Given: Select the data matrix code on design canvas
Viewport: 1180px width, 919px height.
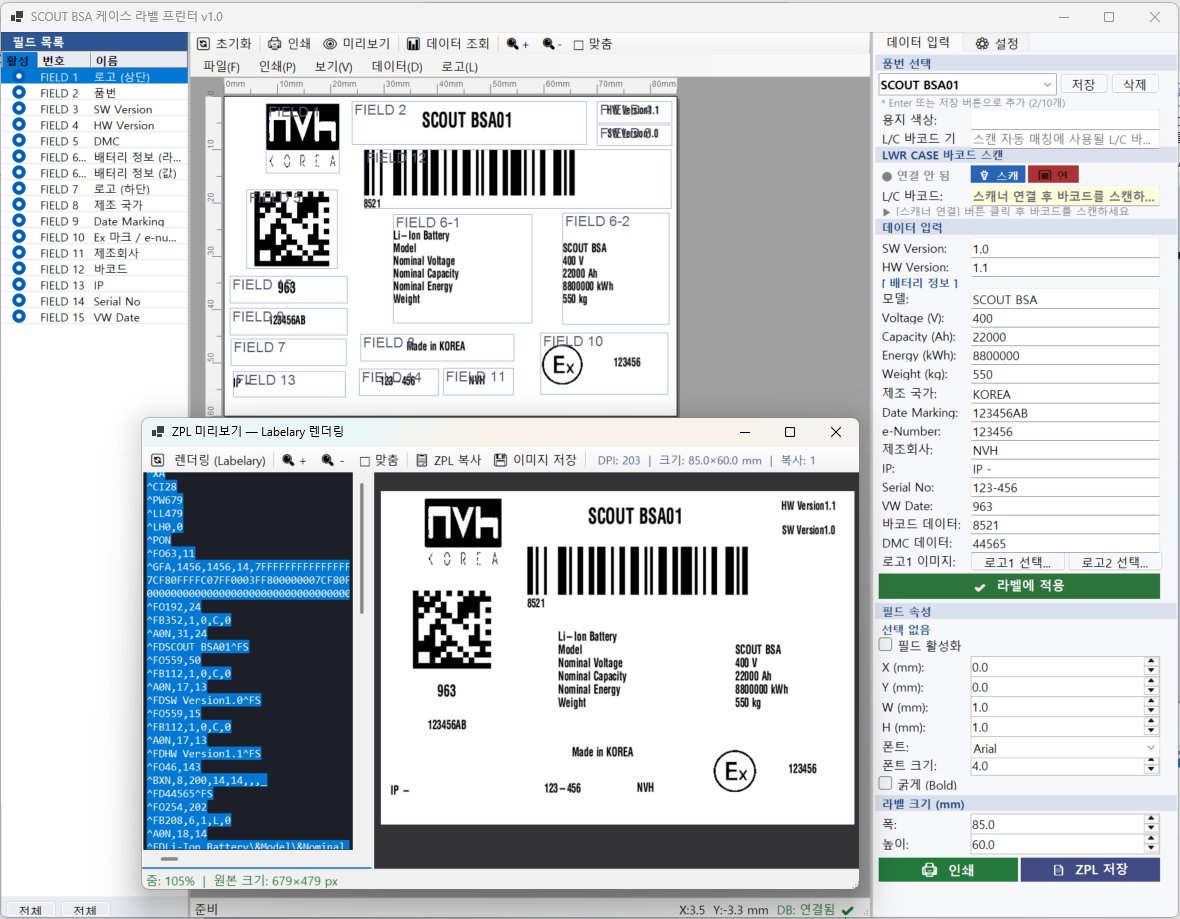Looking at the screenshot, I should point(292,229).
